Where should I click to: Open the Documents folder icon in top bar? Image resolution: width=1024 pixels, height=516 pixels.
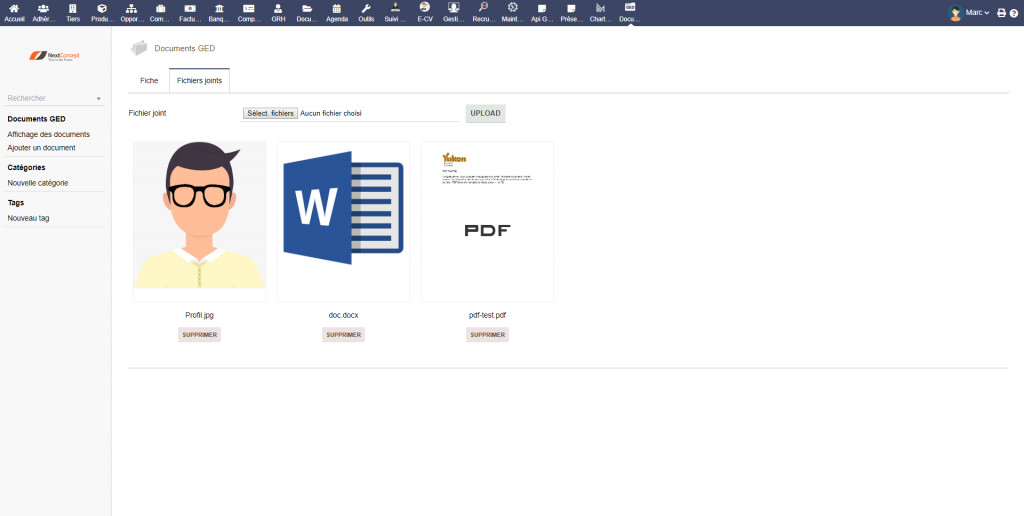pyautogui.click(x=307, y=8)
